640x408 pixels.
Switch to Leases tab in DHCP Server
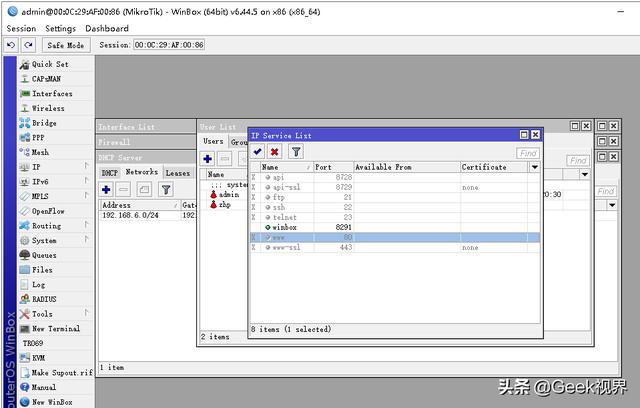(x=178, y=173)
